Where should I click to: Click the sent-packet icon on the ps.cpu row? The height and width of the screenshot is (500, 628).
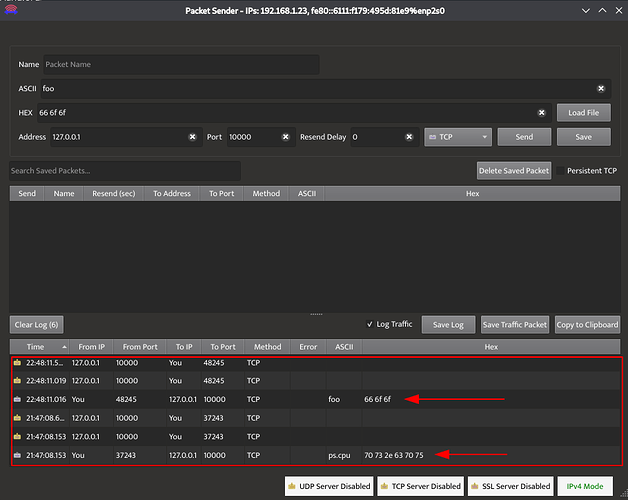(18, 456)
